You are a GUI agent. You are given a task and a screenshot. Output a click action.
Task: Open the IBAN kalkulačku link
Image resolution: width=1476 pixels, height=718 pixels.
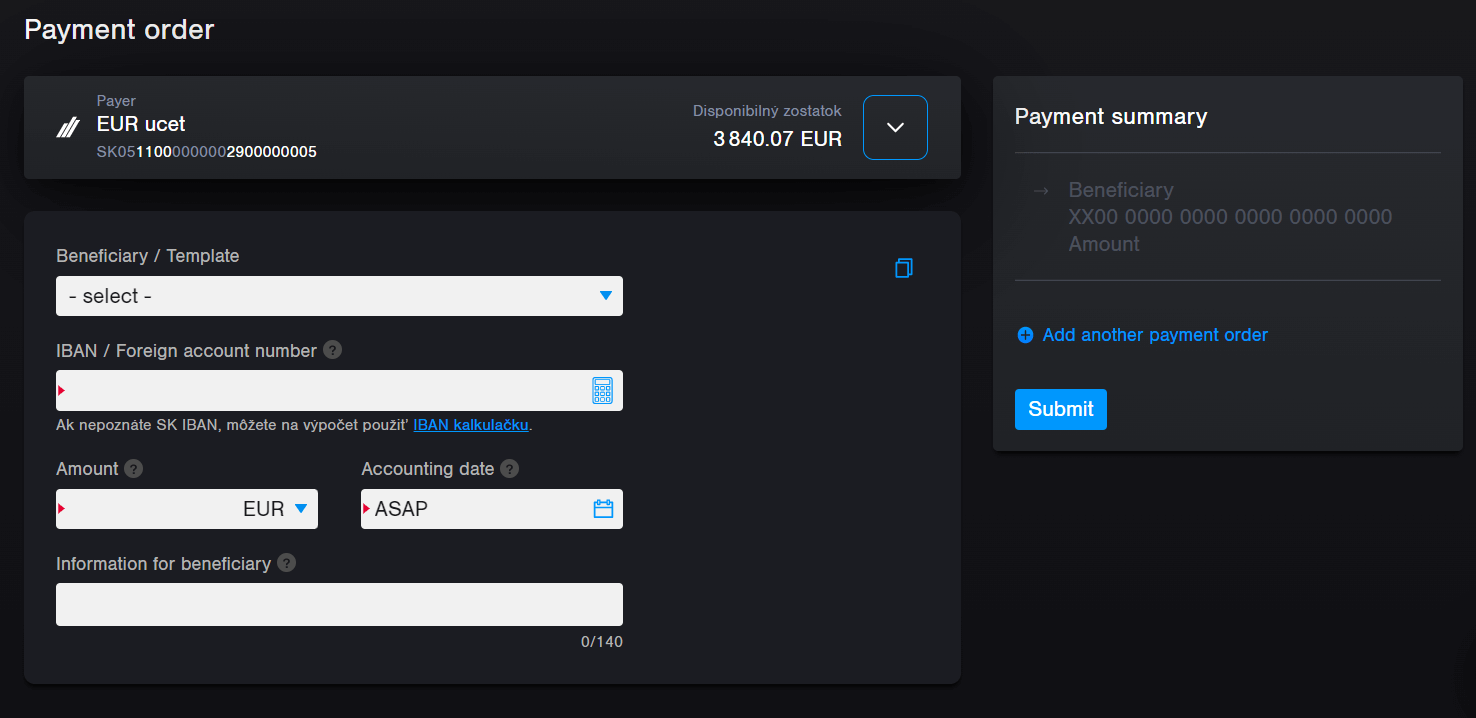click(471, 424)
